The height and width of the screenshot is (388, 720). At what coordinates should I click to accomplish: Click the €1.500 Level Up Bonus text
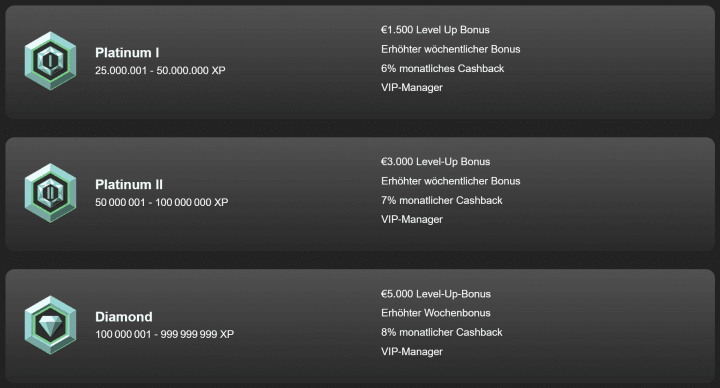(435, 30)
